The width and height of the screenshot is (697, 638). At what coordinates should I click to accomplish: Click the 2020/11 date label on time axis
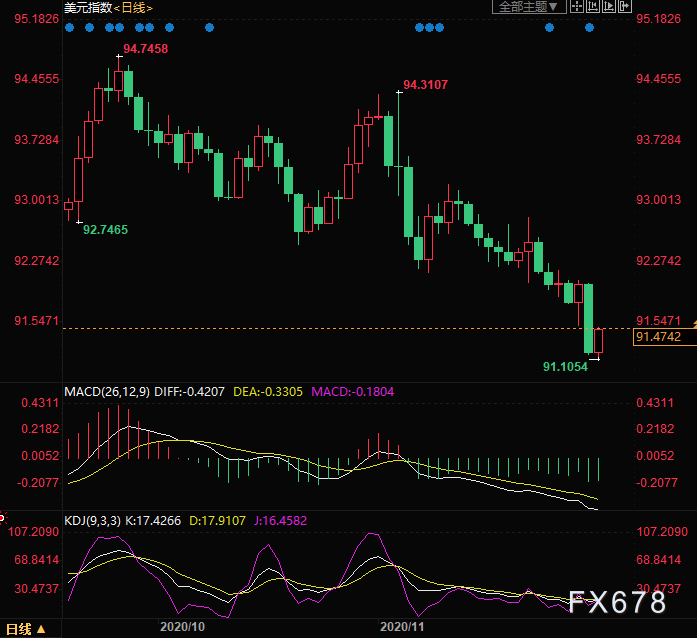click(403, 627)
